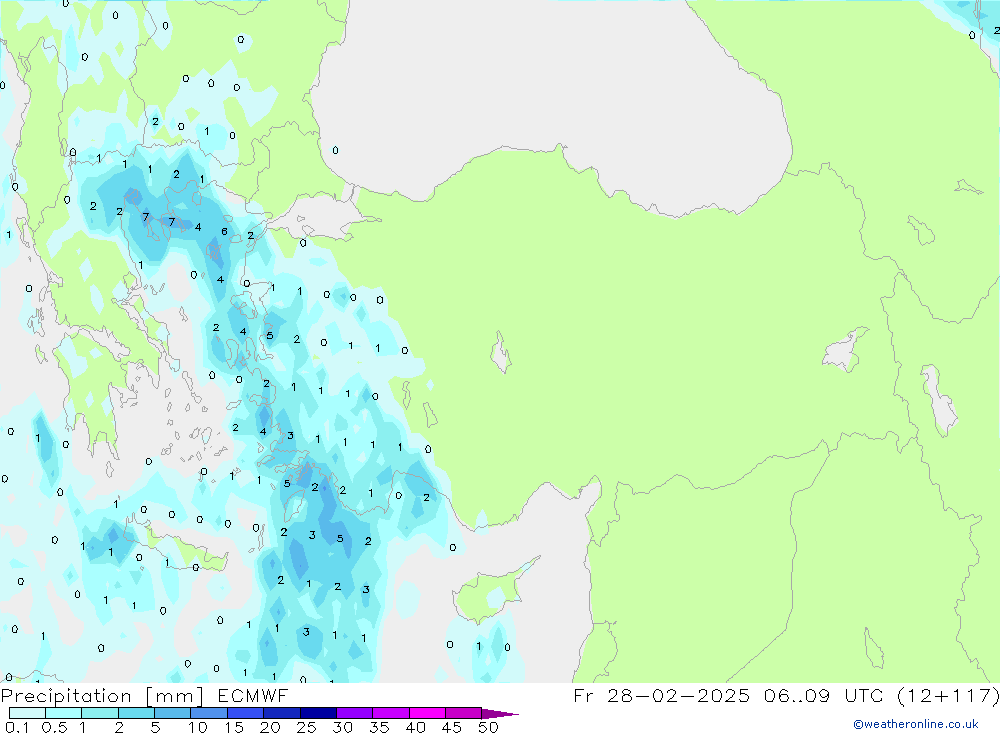The image size is (1000, 733).
Task: Click the 5–10 mm blue legend swatch
Action: [x=172, y=713]
